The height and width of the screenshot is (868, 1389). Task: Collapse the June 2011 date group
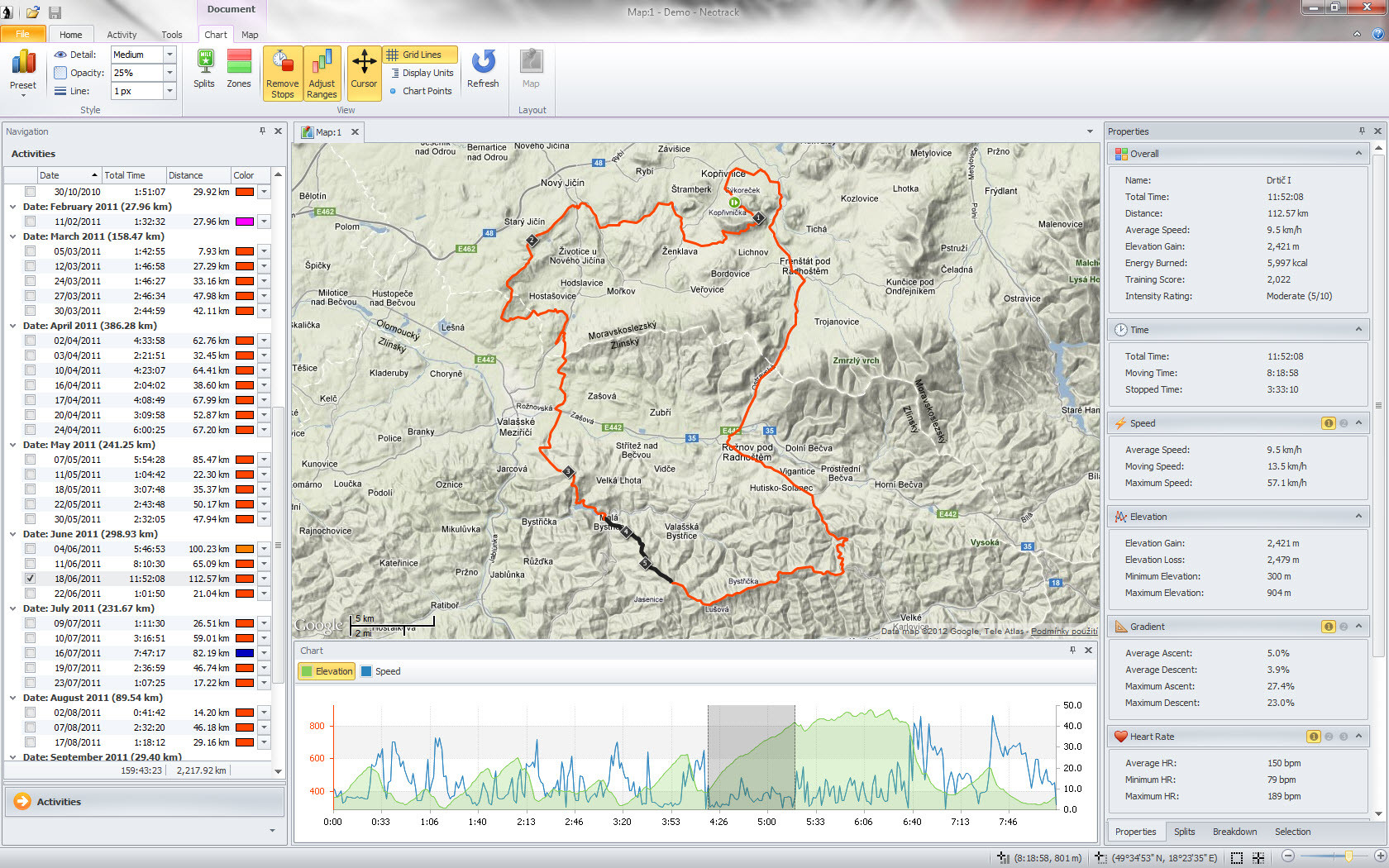12,534
